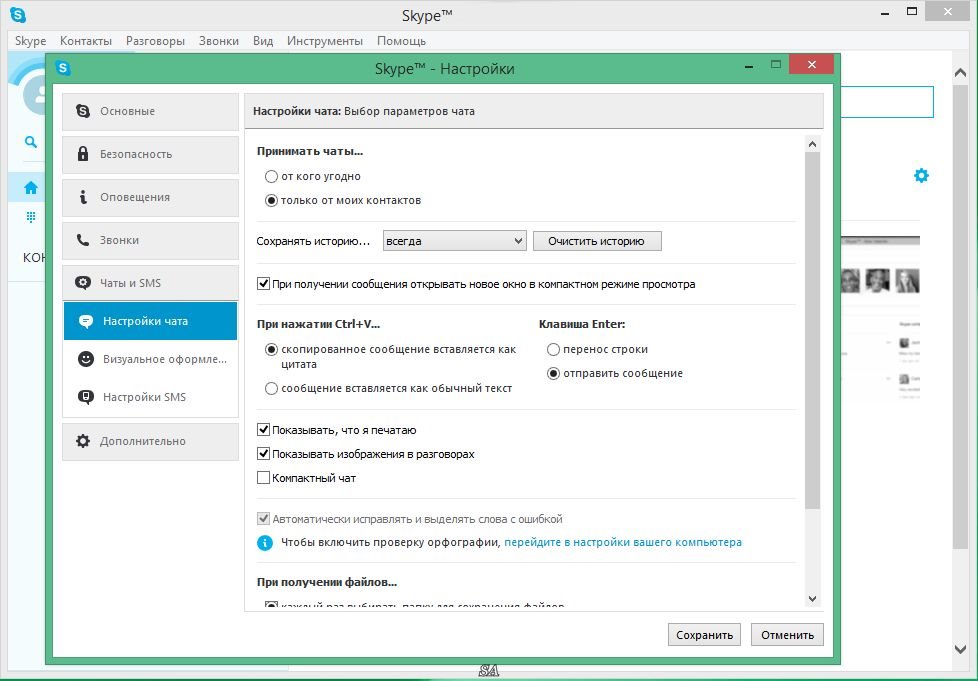Toggle 'Показывать, что я печатаю' checkbox
The height and width of the screenshot is (681, 978).
coord(263,430)
